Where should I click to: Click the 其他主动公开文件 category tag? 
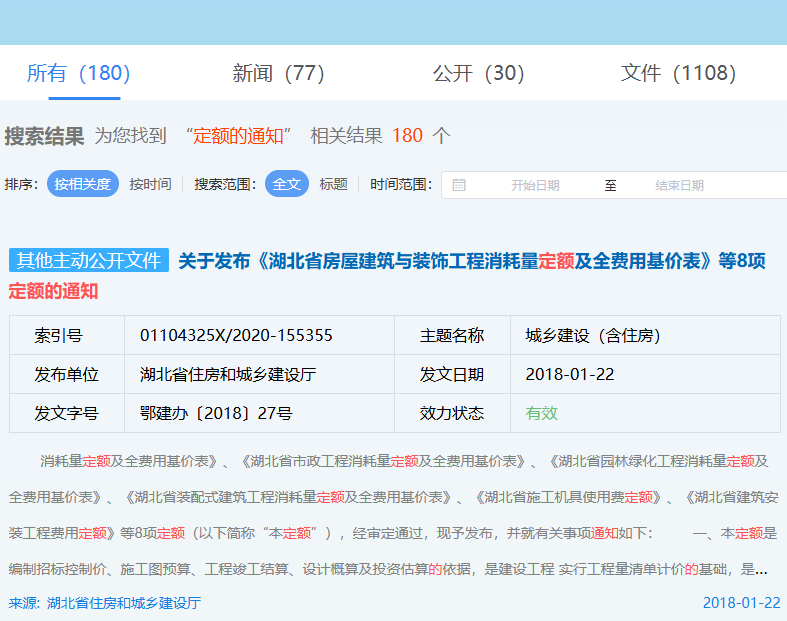89,261
